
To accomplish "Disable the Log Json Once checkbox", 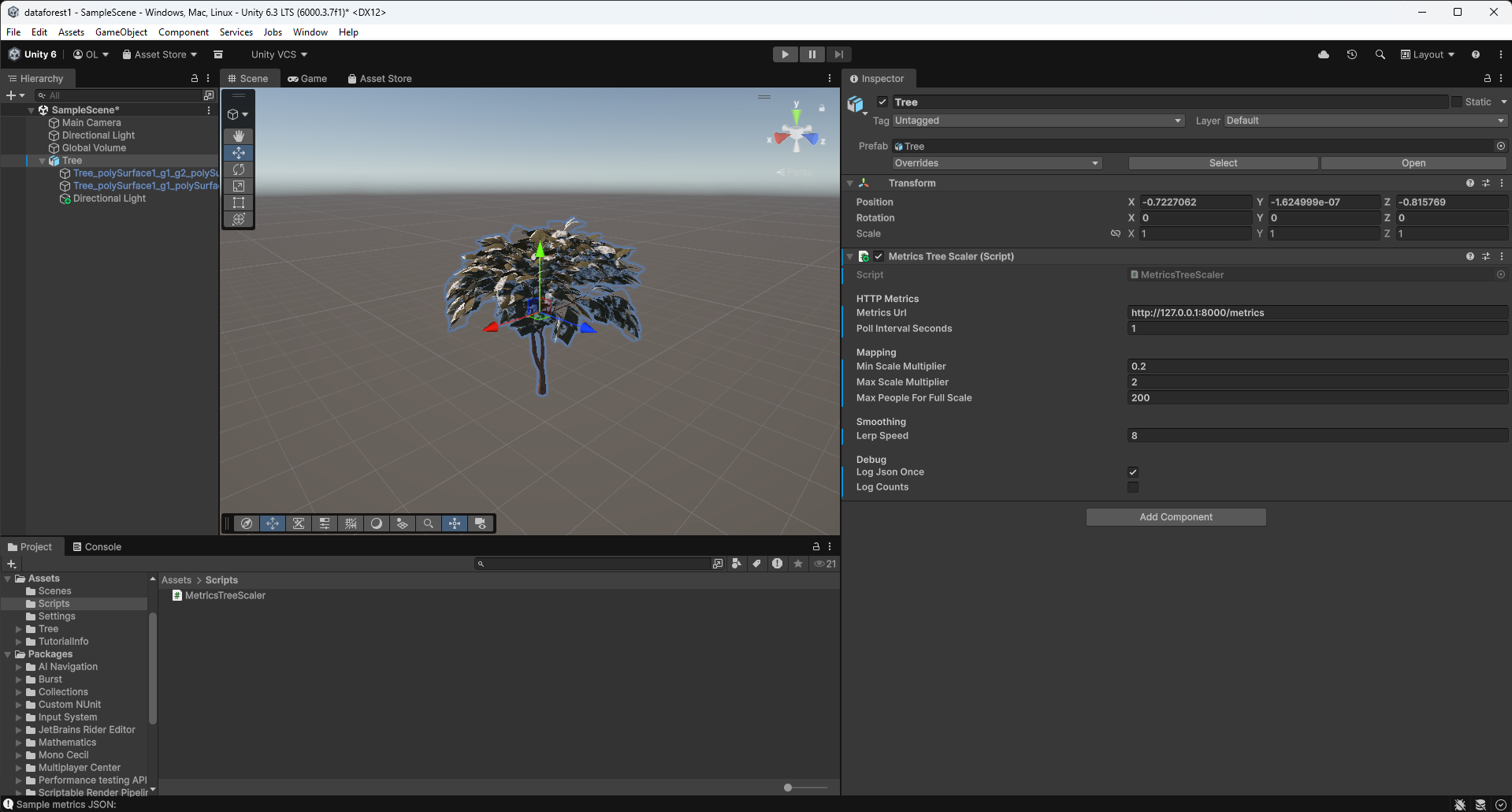I will pos(1132,471).
